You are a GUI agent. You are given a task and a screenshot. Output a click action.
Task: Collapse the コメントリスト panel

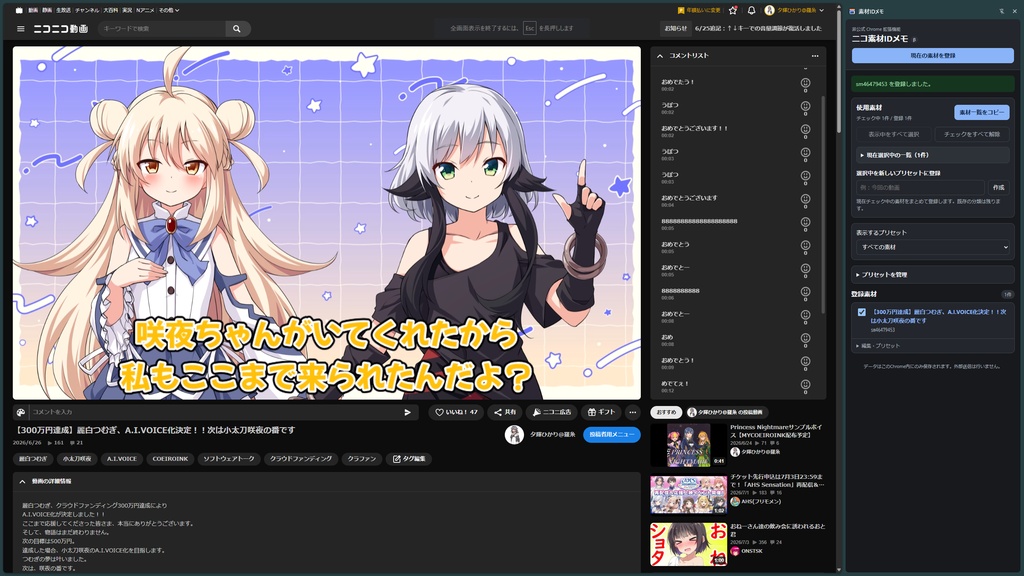pos(660,56)
